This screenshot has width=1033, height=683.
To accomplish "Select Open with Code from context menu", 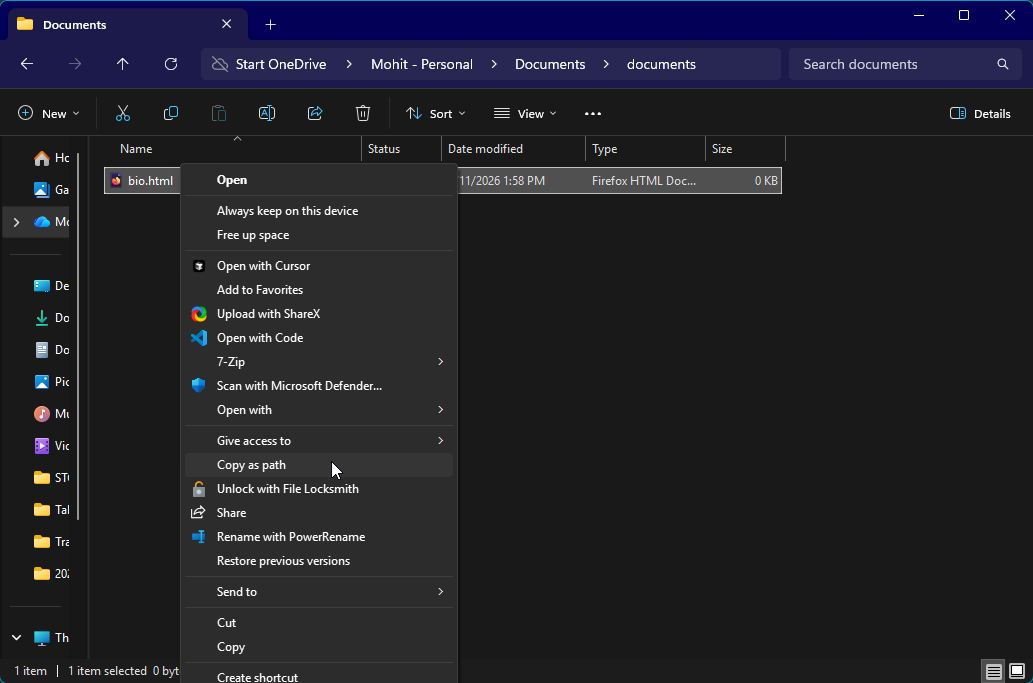I will [260, 337].
